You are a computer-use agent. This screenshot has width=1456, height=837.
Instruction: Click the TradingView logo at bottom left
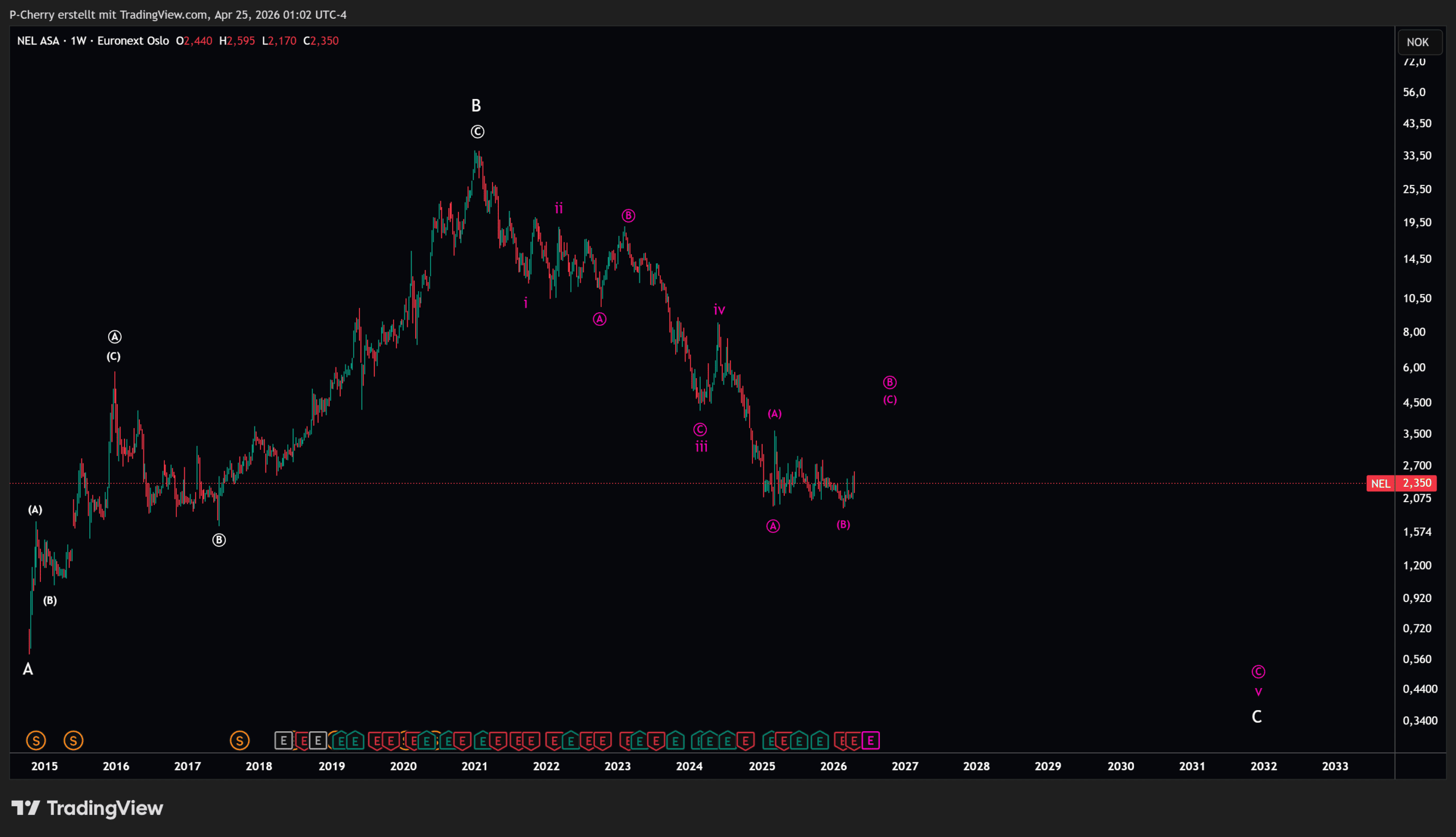coord(88,808)
